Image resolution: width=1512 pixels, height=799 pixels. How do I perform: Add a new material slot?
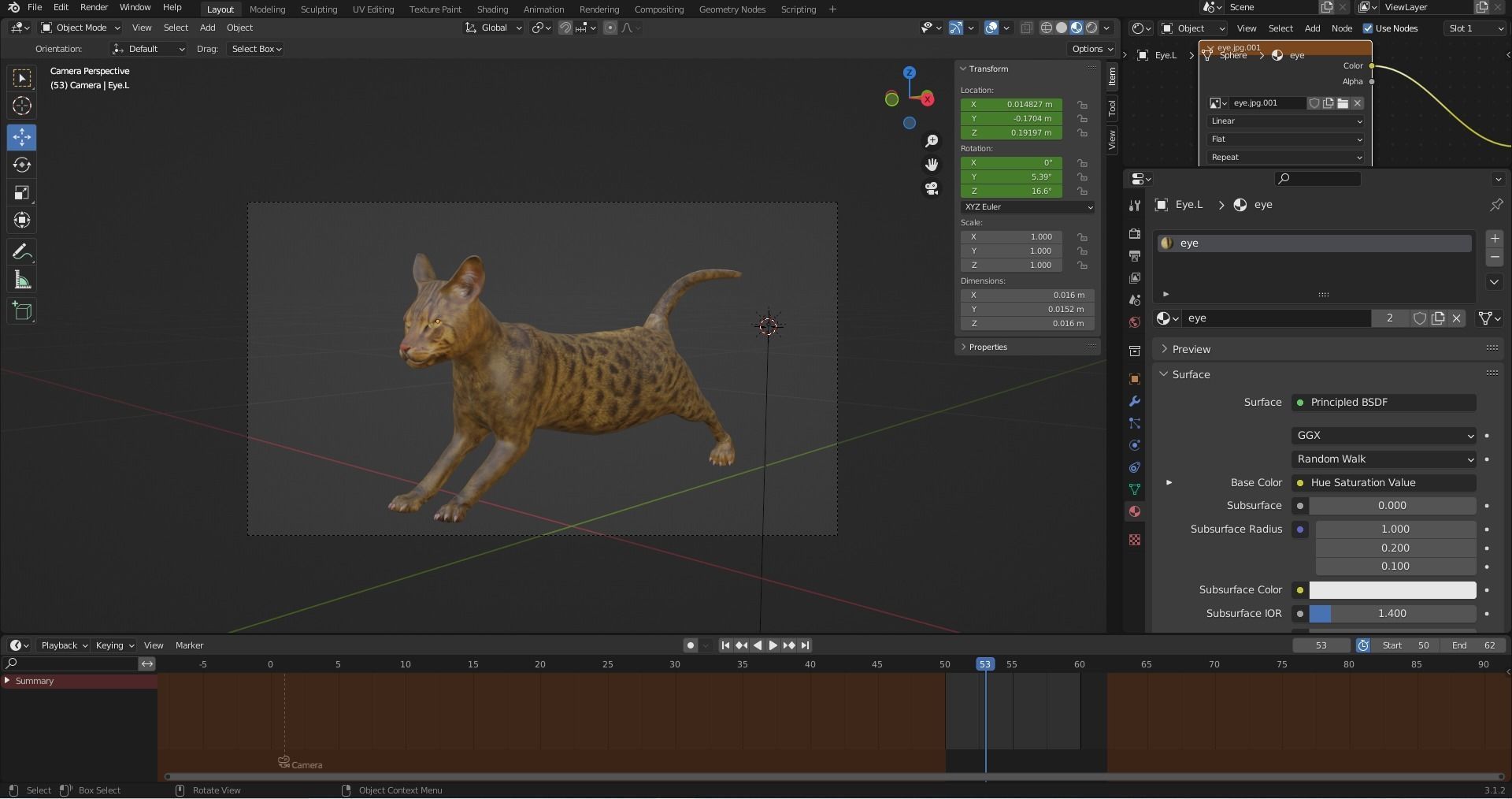pyautogui.click(x=1495, y=239)
